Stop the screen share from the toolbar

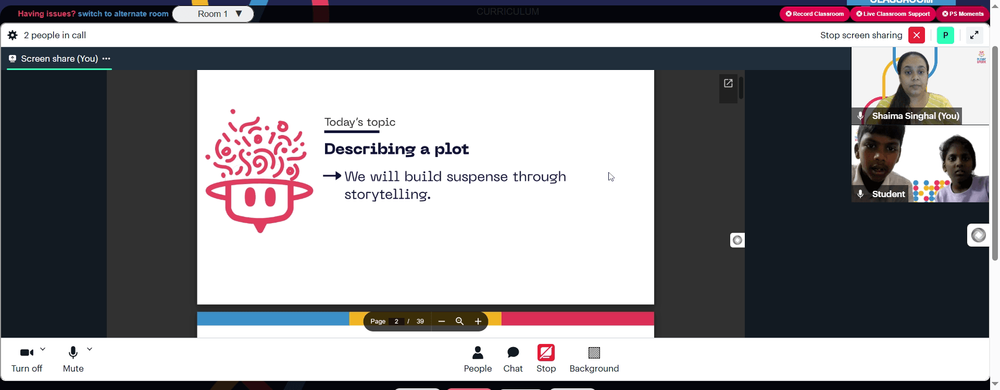pyautogui.click(x=546, y=359)
